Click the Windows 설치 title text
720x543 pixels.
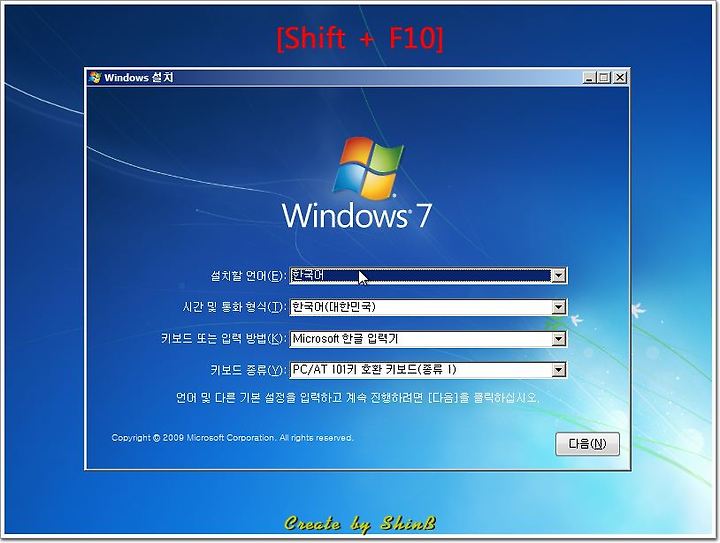click(139, 77)
